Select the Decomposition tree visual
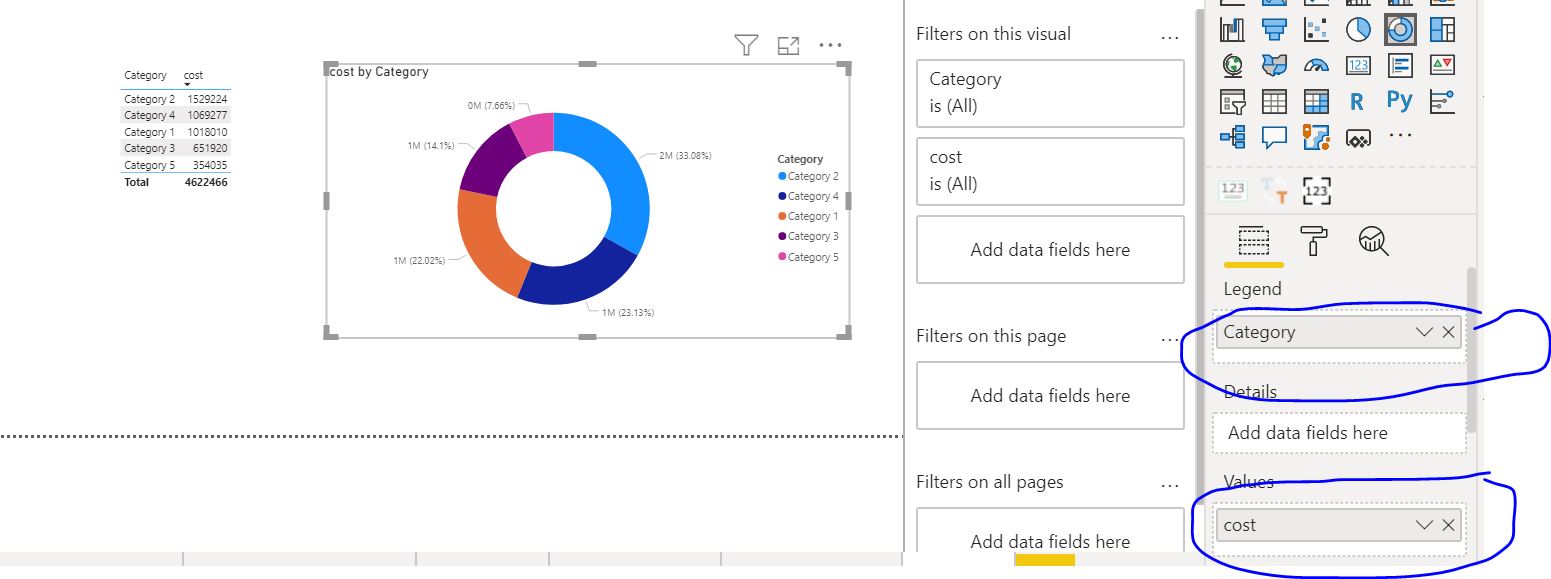The image size is (1551, 579). [x=1231, y=136]
